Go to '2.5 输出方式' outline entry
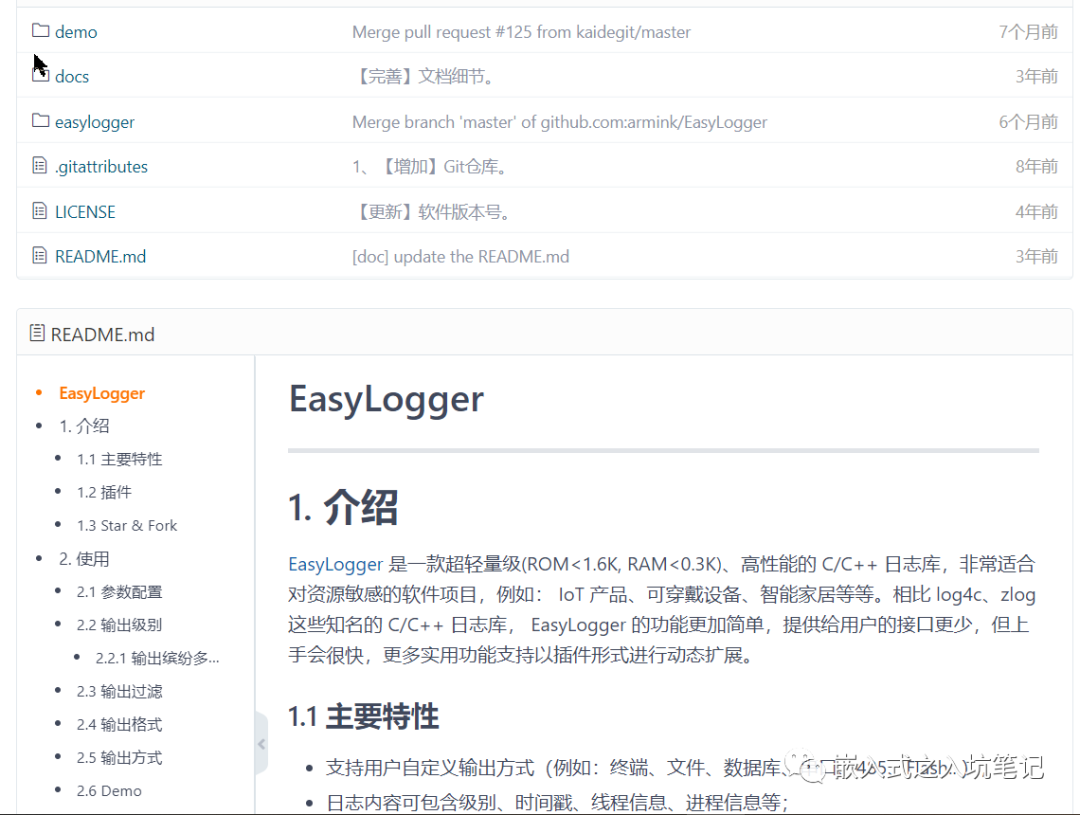Screen dimensions: 1080x815 pos(119,757)
